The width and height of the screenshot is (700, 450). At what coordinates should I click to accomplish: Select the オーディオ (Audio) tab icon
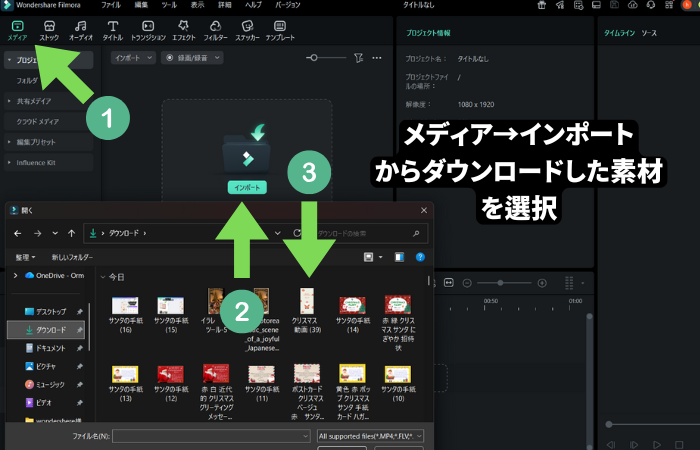(x=80, y=29)
